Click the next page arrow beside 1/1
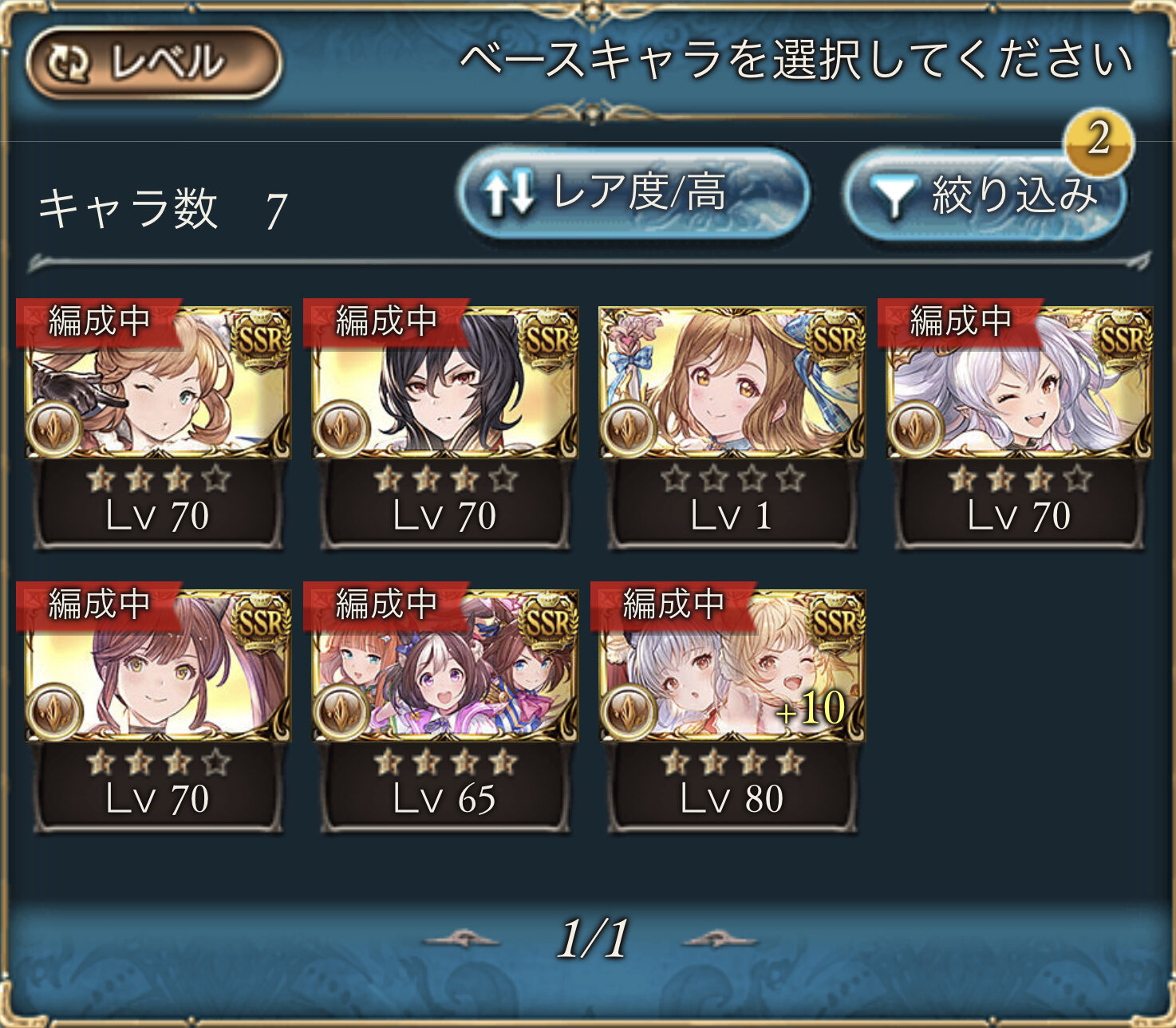This screenshot has height=1028, width=1176. pyautogui.click(x=720, y=939)
